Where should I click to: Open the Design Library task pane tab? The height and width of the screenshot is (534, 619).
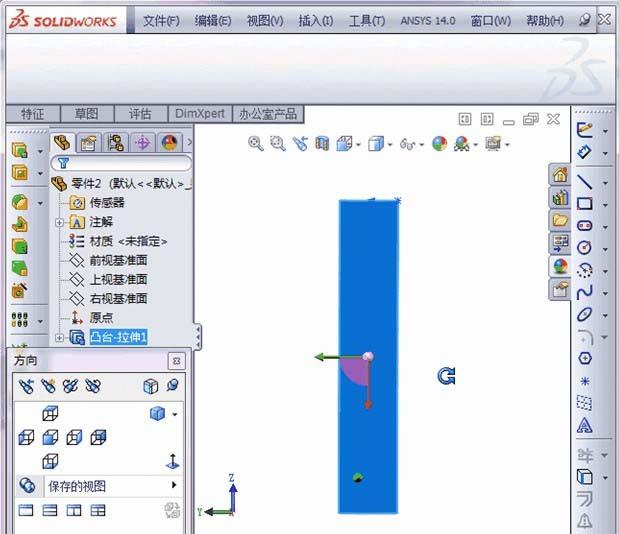pos(560,198)
